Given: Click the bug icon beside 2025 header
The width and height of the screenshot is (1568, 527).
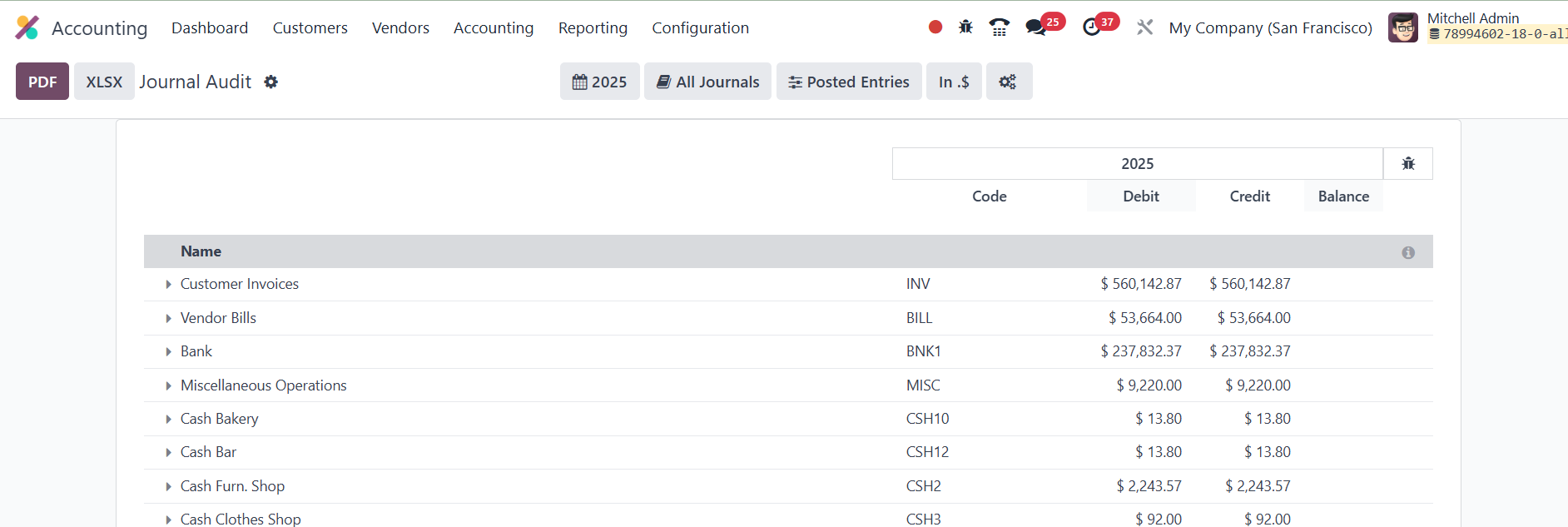Looking at the screenshot, I should coord(1408,164).
